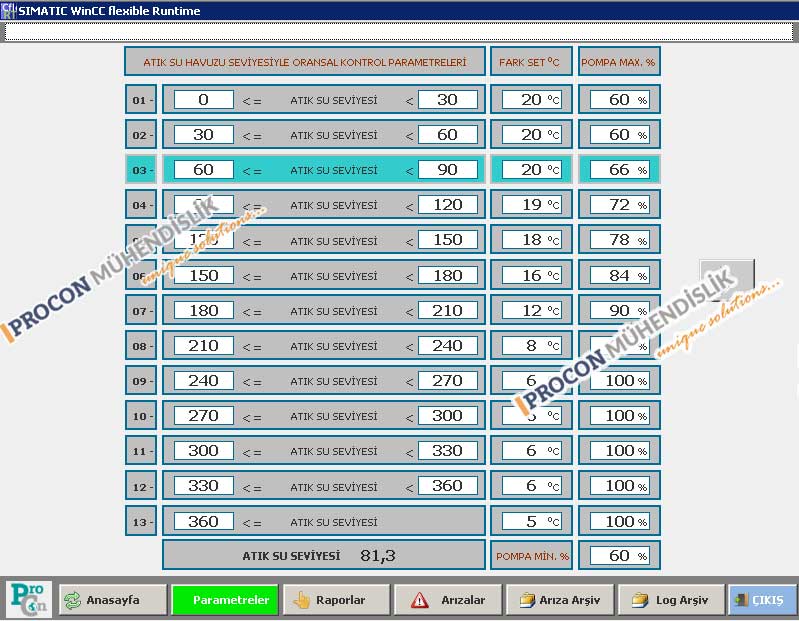The image size is (799, 621).
Task: Edit row 11 Pompa Max 100 %
Action: tap(619, 450)
